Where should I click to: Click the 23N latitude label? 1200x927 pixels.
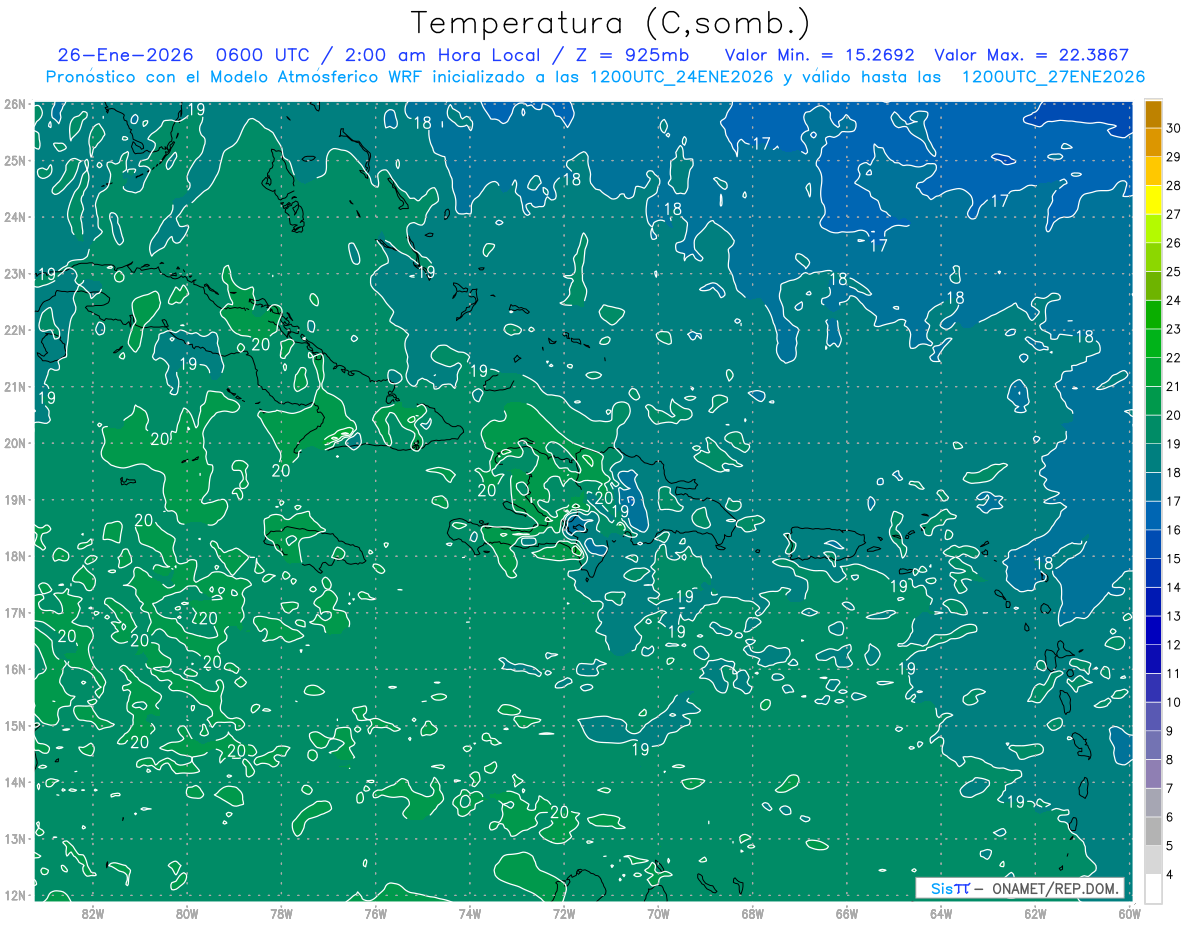(14, 273)
